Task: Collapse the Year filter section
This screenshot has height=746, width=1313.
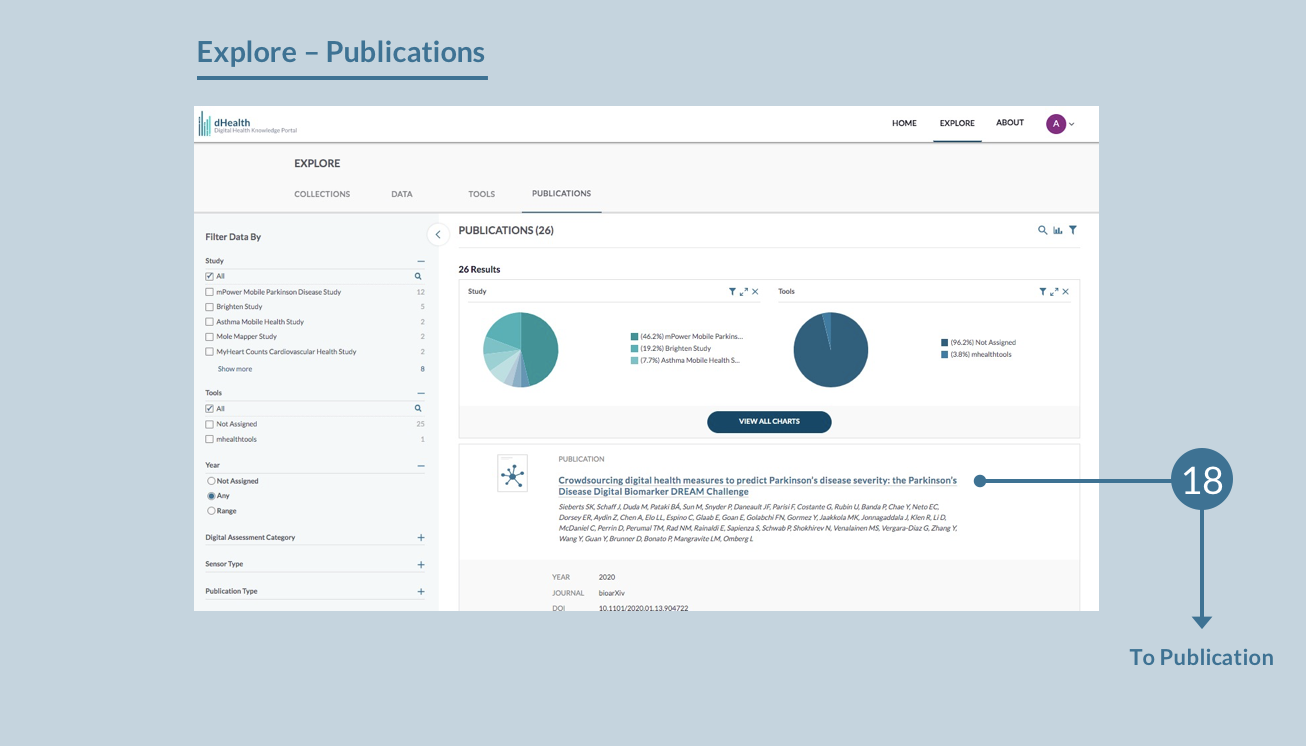Action: click(x=421, y=466)
